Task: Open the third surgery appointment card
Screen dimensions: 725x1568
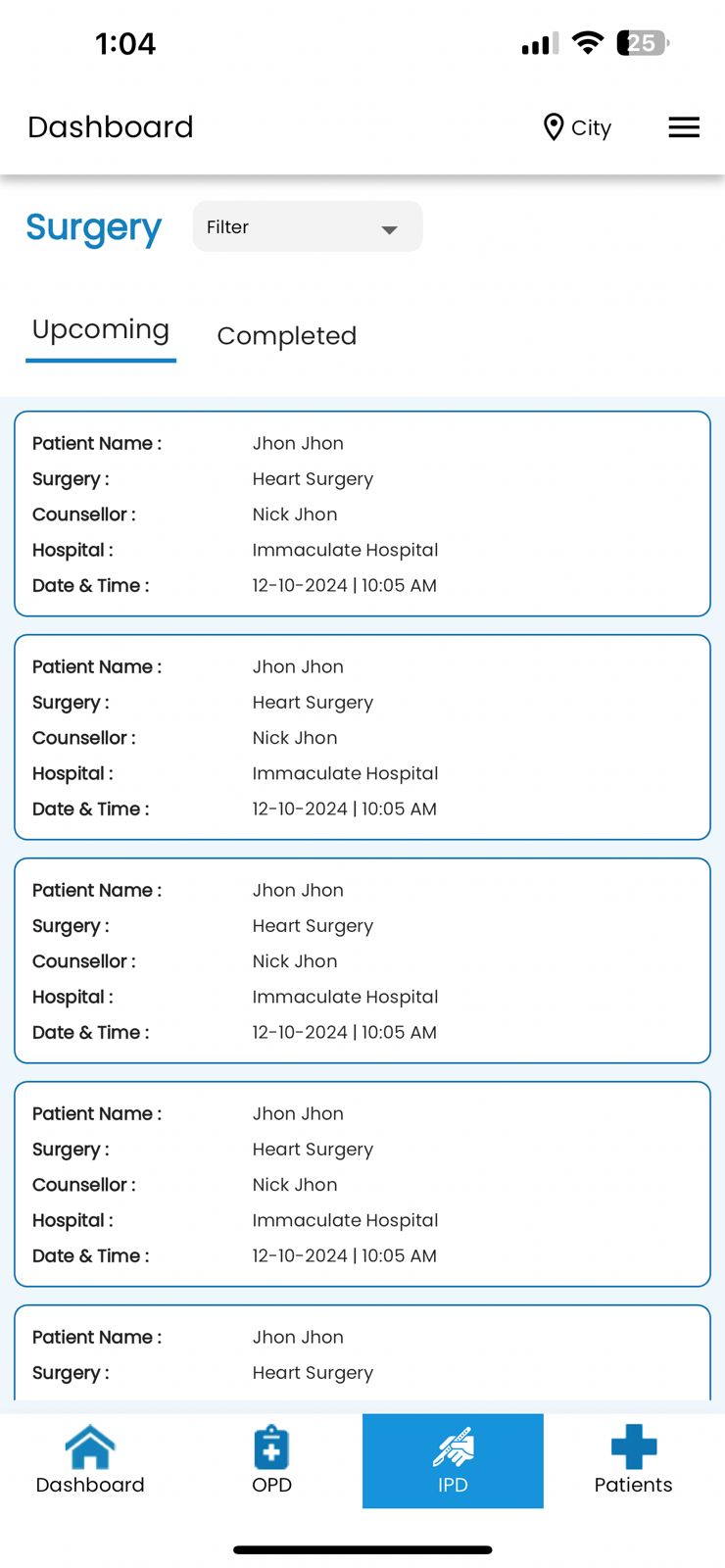Action: [x=362, y=960]
